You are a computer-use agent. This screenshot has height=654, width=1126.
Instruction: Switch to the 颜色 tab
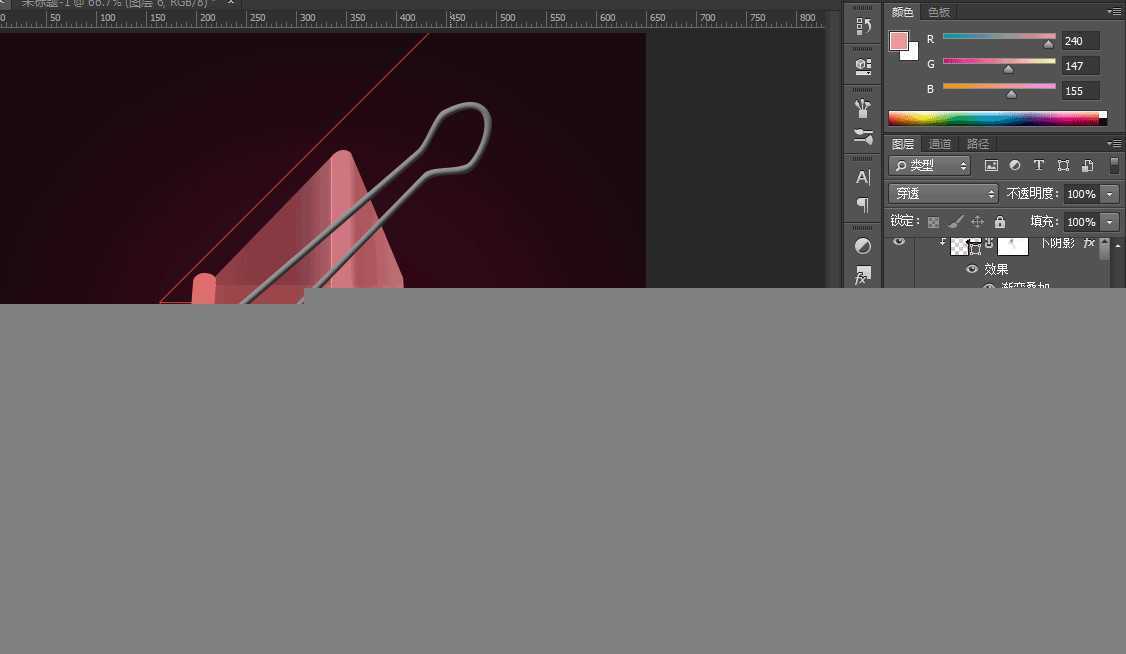[902, 12]
